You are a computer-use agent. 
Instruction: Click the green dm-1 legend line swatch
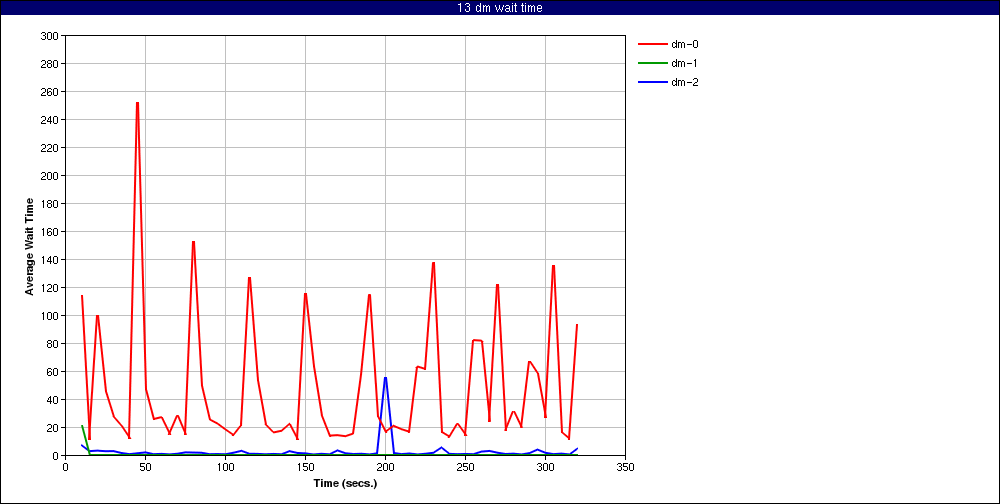[x=651, y=63]
